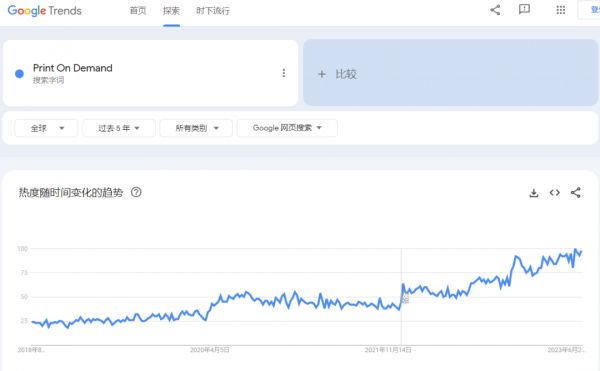
Task: Go to the 首页 tab
Action: 138,11
